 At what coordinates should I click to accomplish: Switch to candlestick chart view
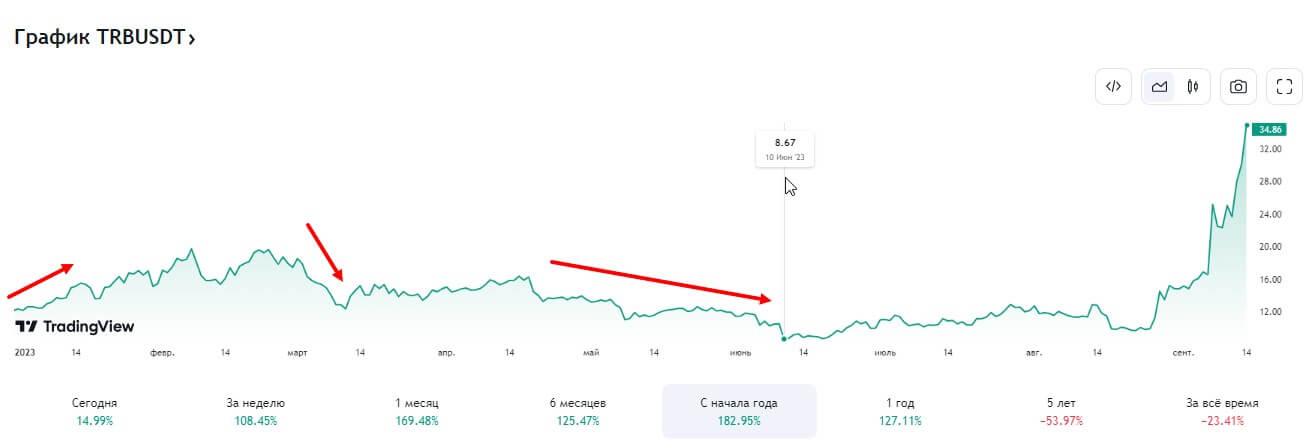(1192, 87)
